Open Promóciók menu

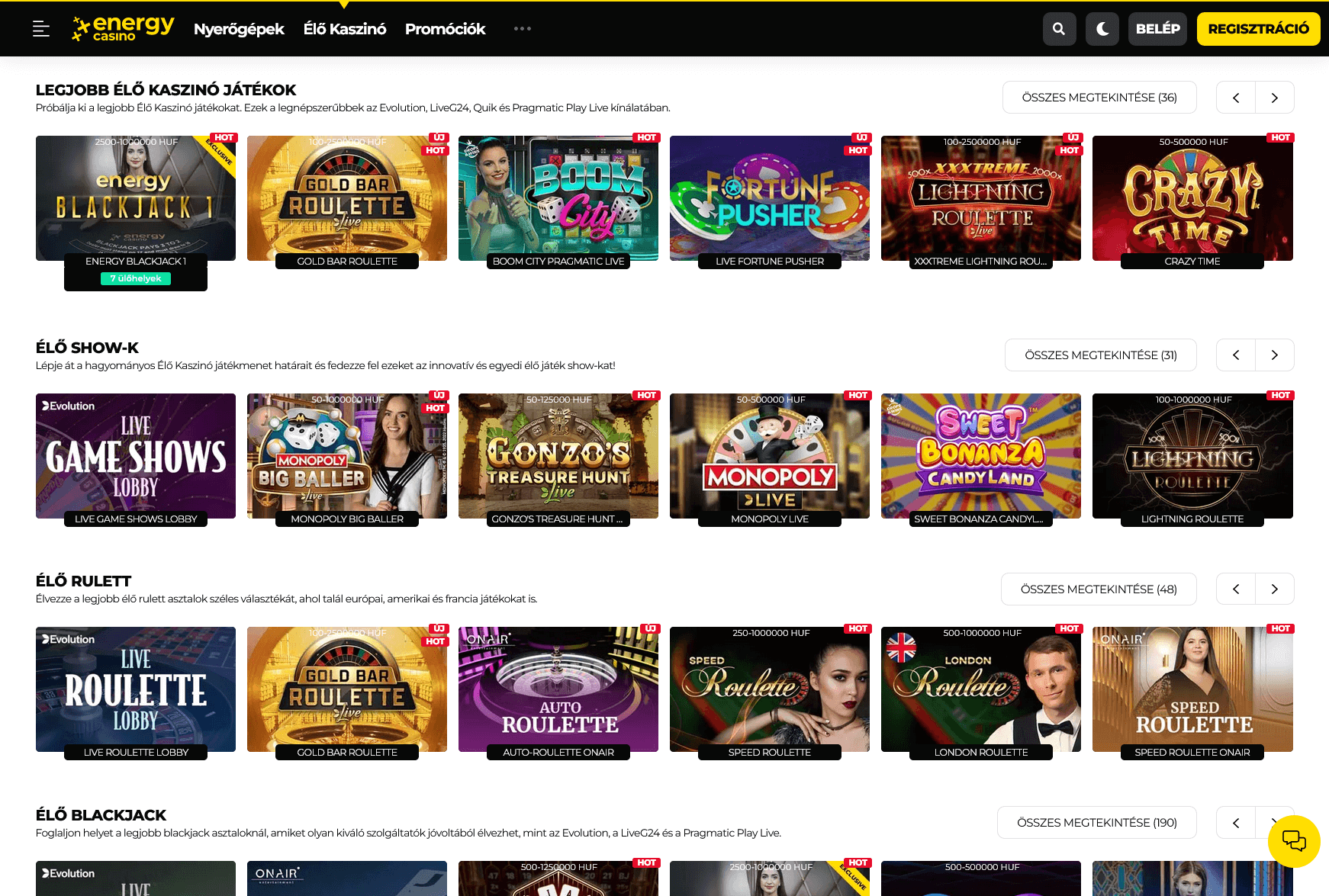click(x=446, y=29)
